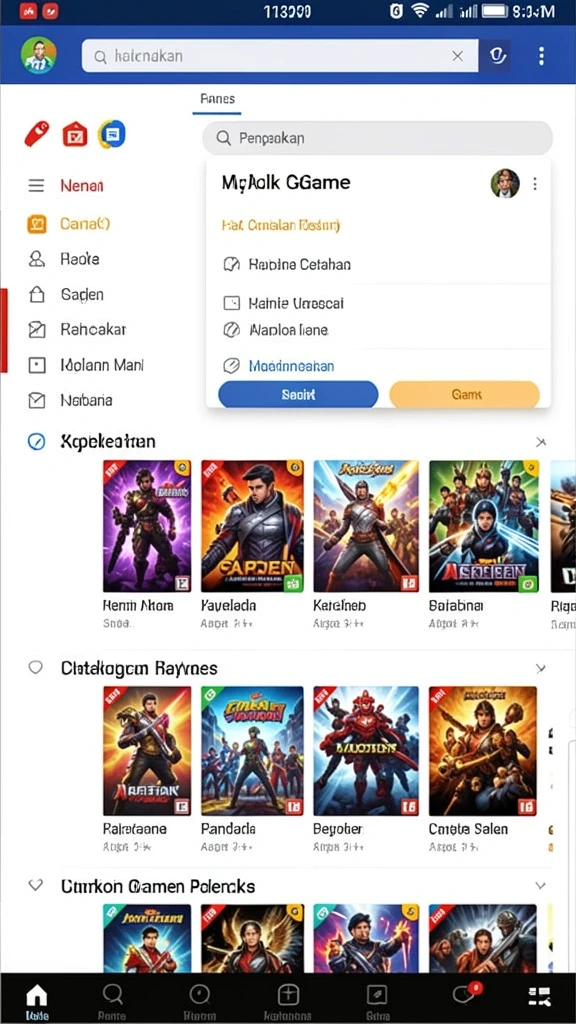Select 'Rabine Cetahan' option
The width and height of the screenshot is (576, 1024).
pos(287,264)
